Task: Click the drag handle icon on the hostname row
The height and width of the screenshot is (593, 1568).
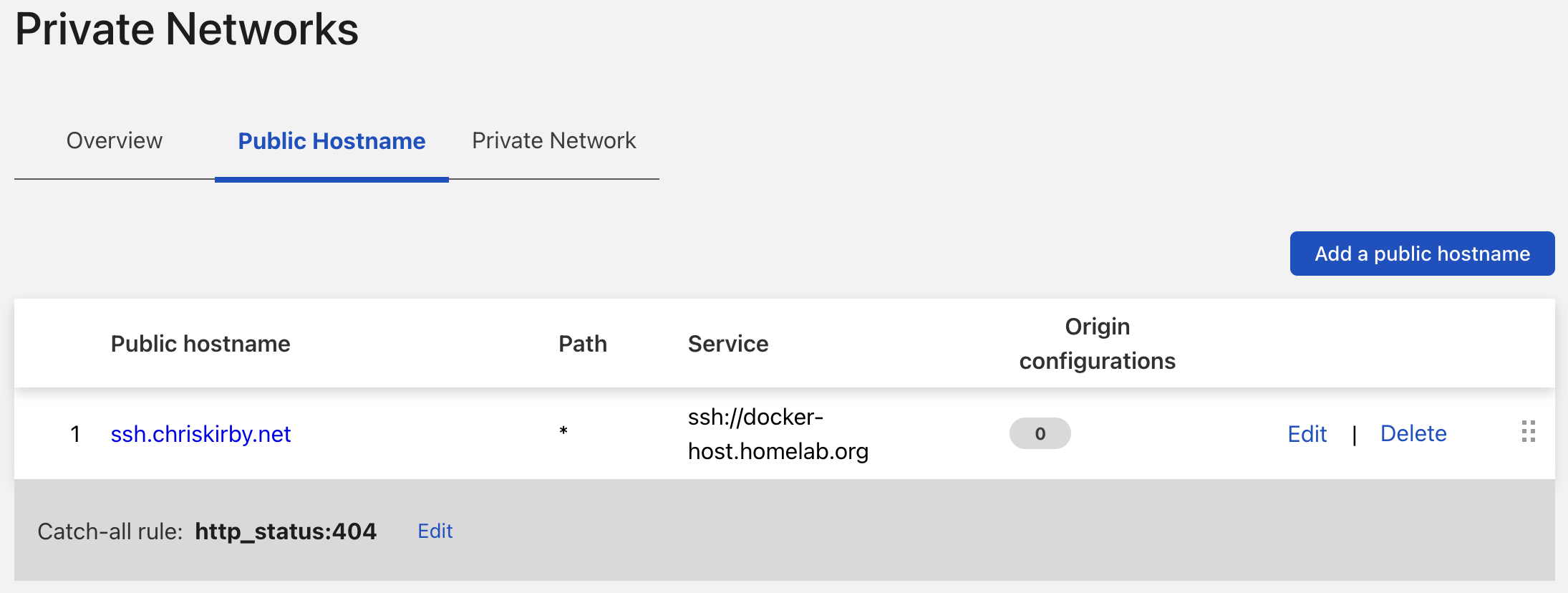Action: 1529,433
